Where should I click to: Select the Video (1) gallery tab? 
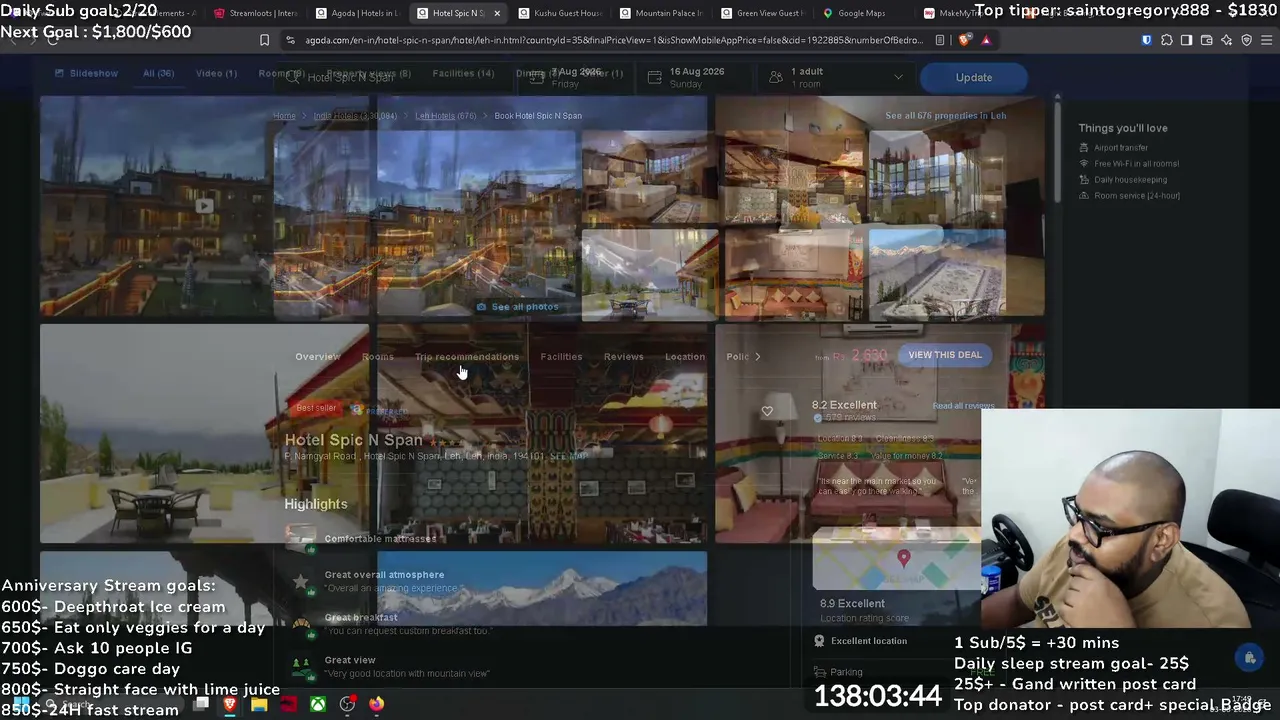click(x=216, y=73)
